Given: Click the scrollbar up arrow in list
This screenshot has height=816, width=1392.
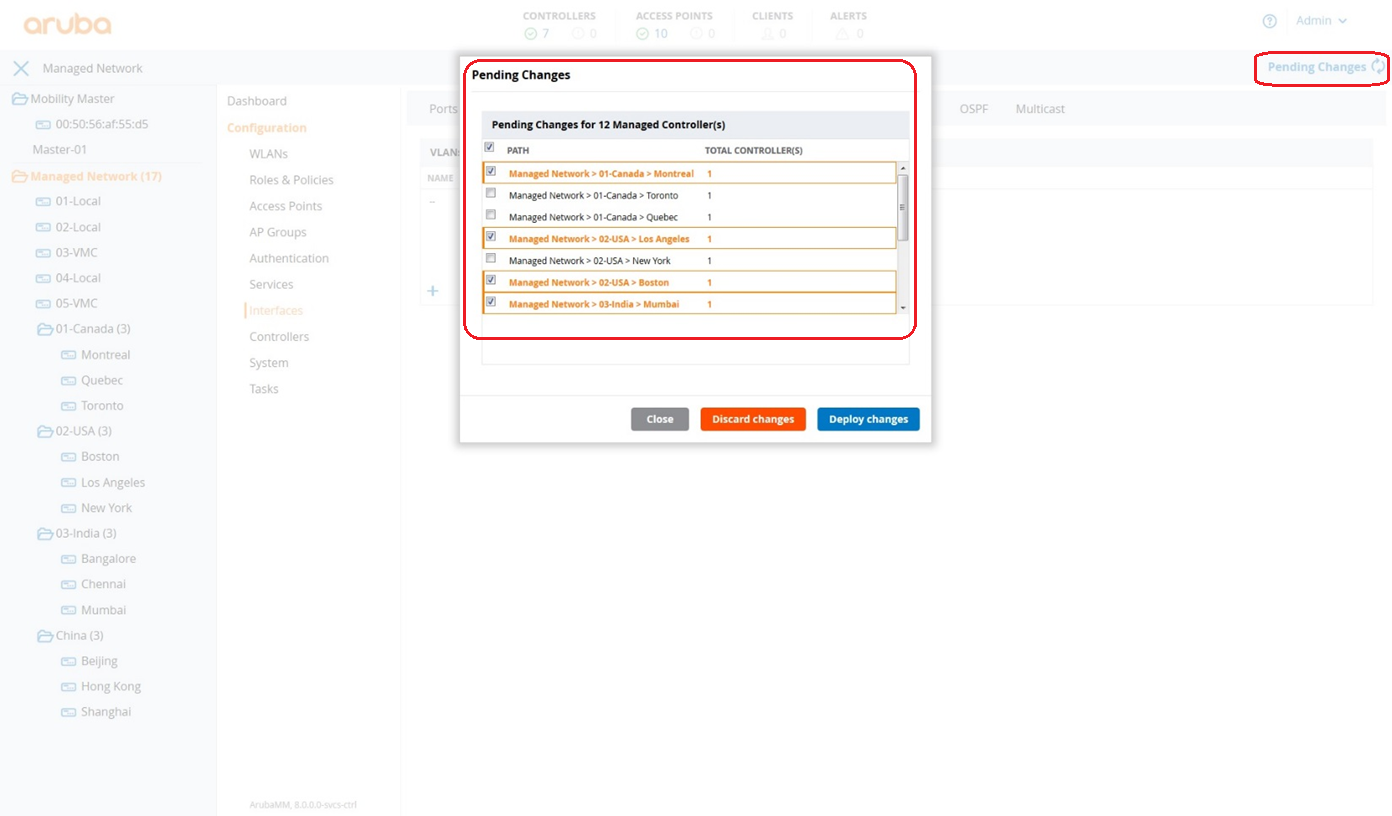Looking at the screenshot, I should [903, 168].
